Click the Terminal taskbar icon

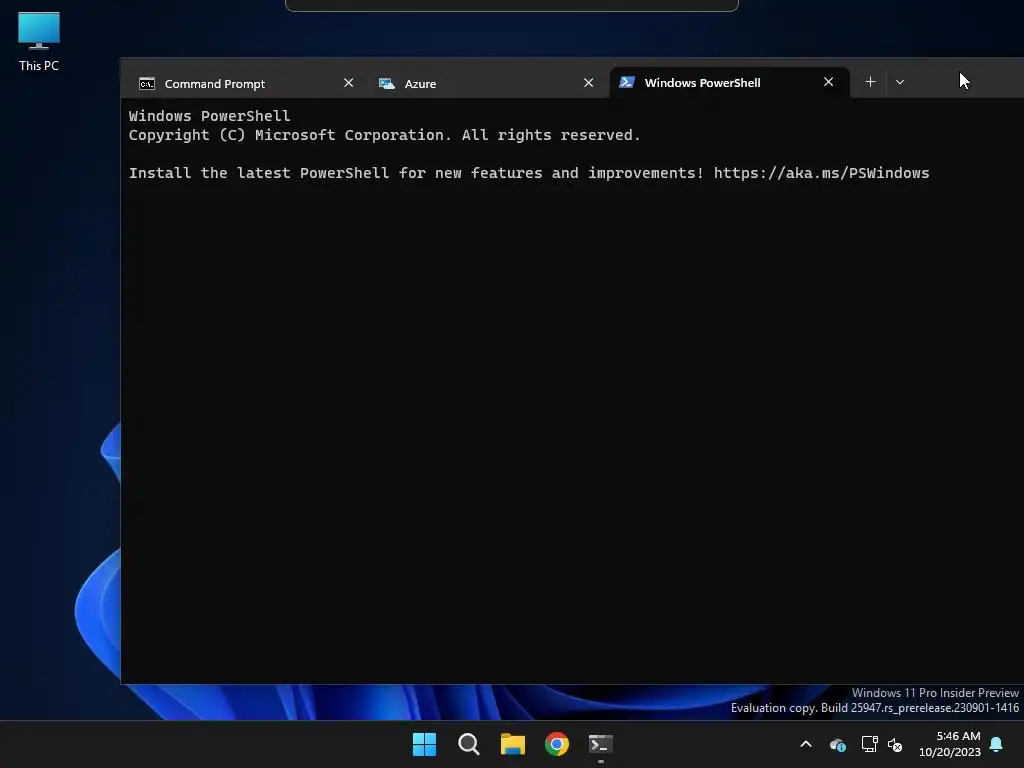(601, 744)
